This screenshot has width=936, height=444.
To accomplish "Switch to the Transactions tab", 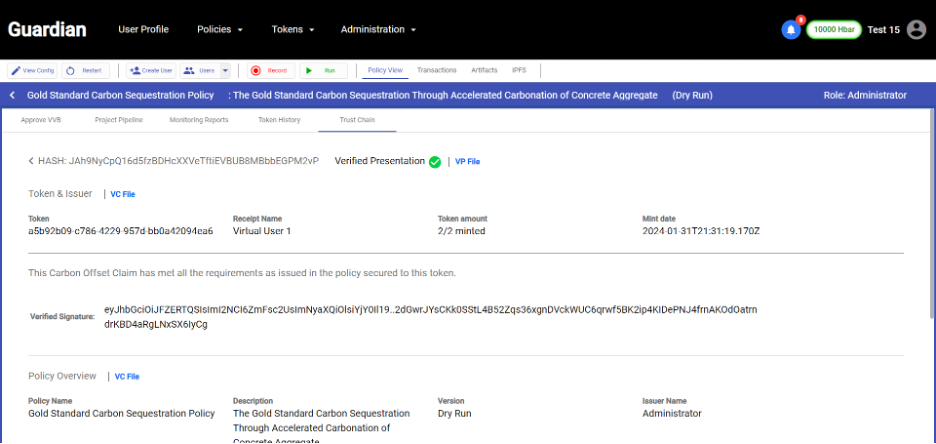I will pos(437,71).
